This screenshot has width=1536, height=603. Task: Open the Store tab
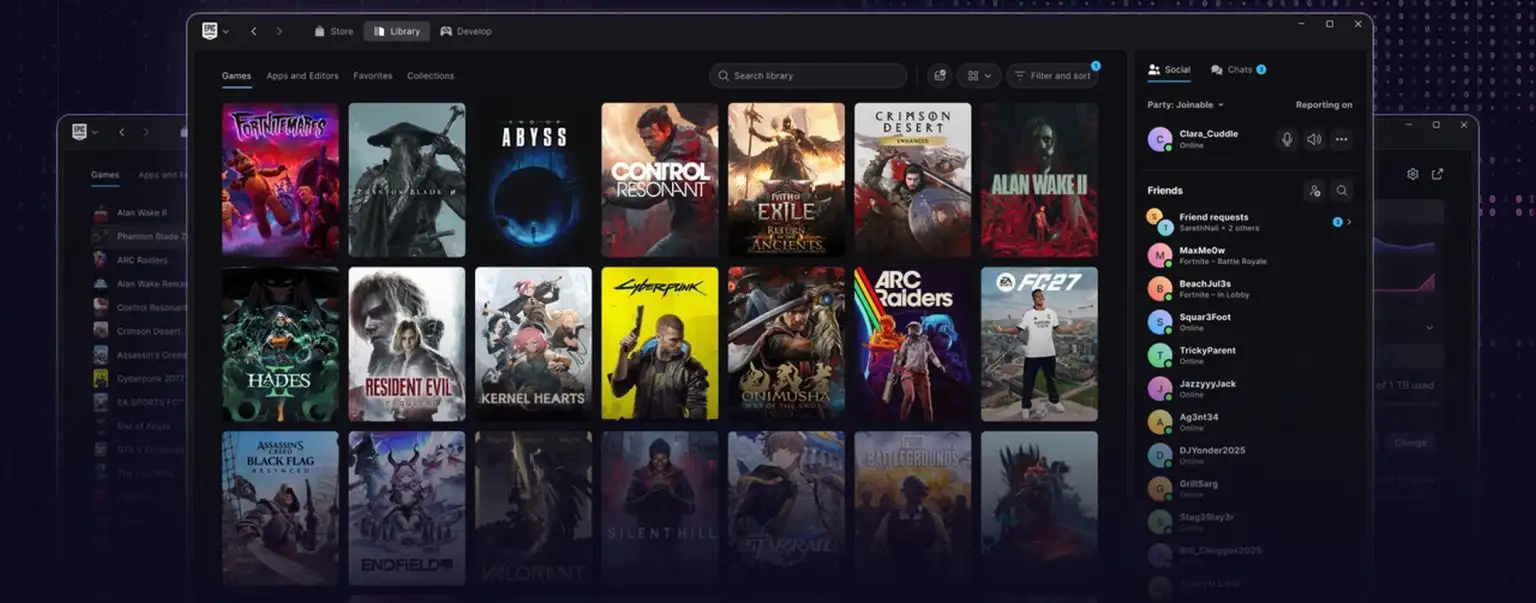point(334,32)
